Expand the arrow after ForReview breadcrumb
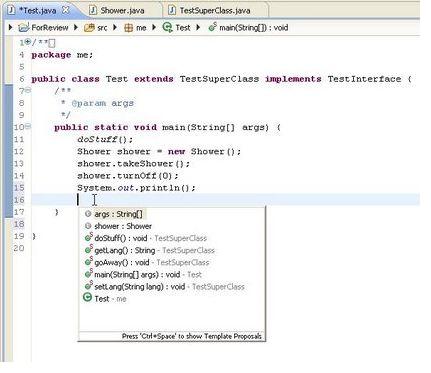Screen dimensions: 431x373 76,27
